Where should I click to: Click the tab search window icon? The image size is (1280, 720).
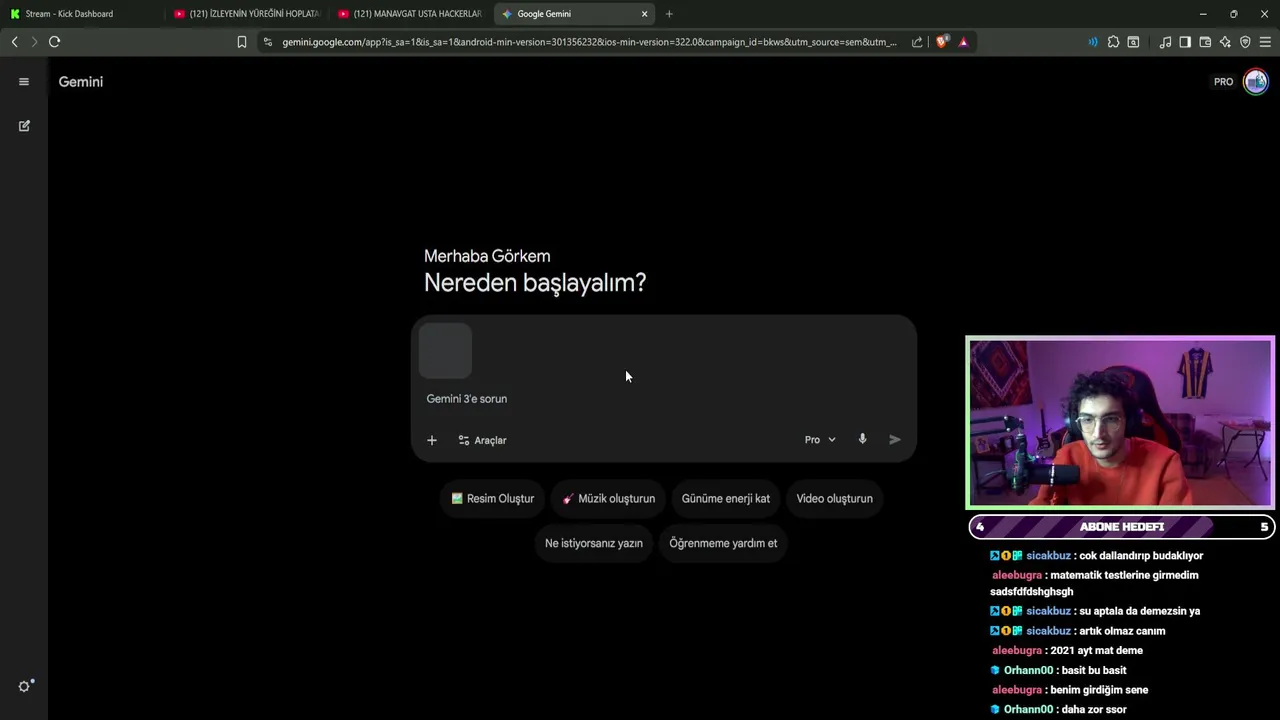click(1133, 42)
